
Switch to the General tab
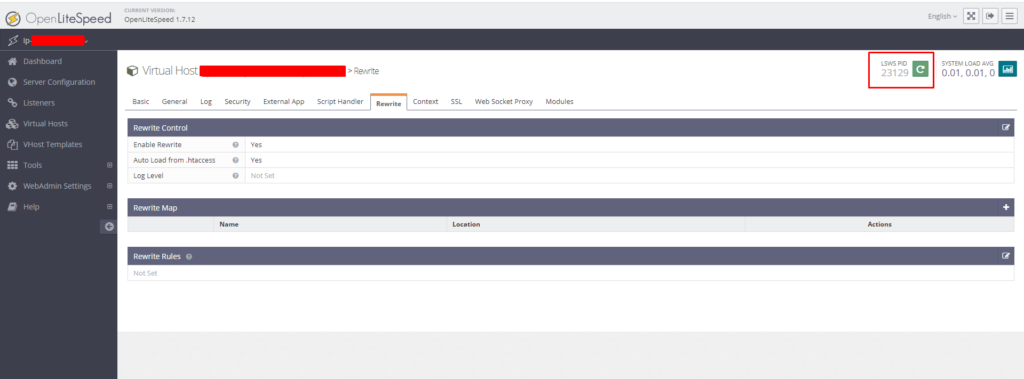coord(174,102)
